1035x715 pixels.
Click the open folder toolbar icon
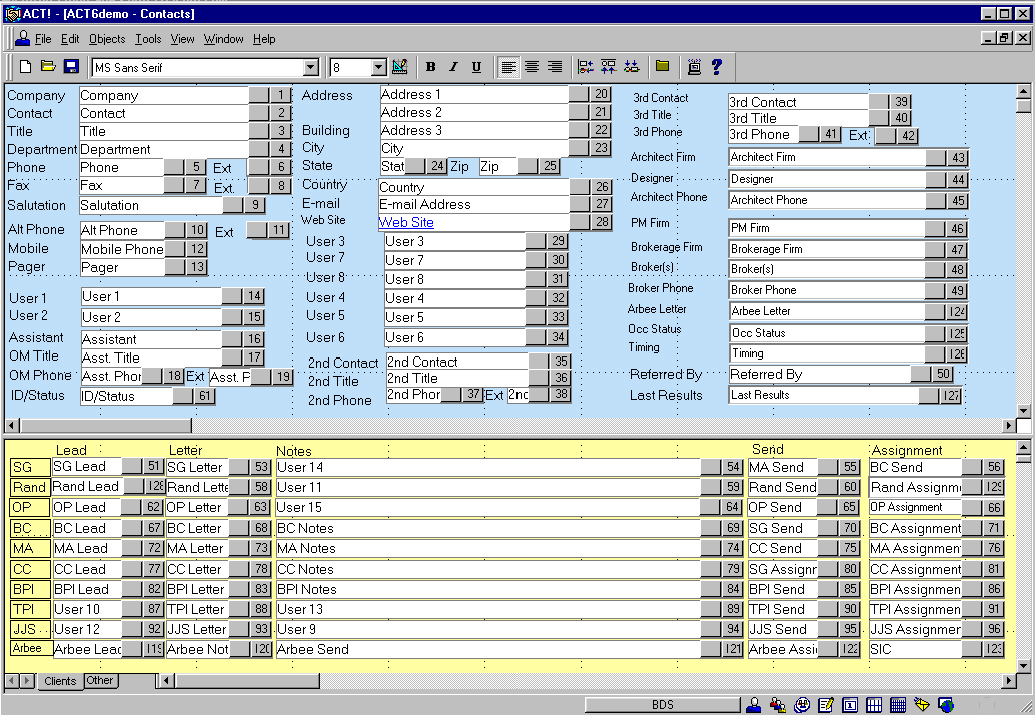48,67
